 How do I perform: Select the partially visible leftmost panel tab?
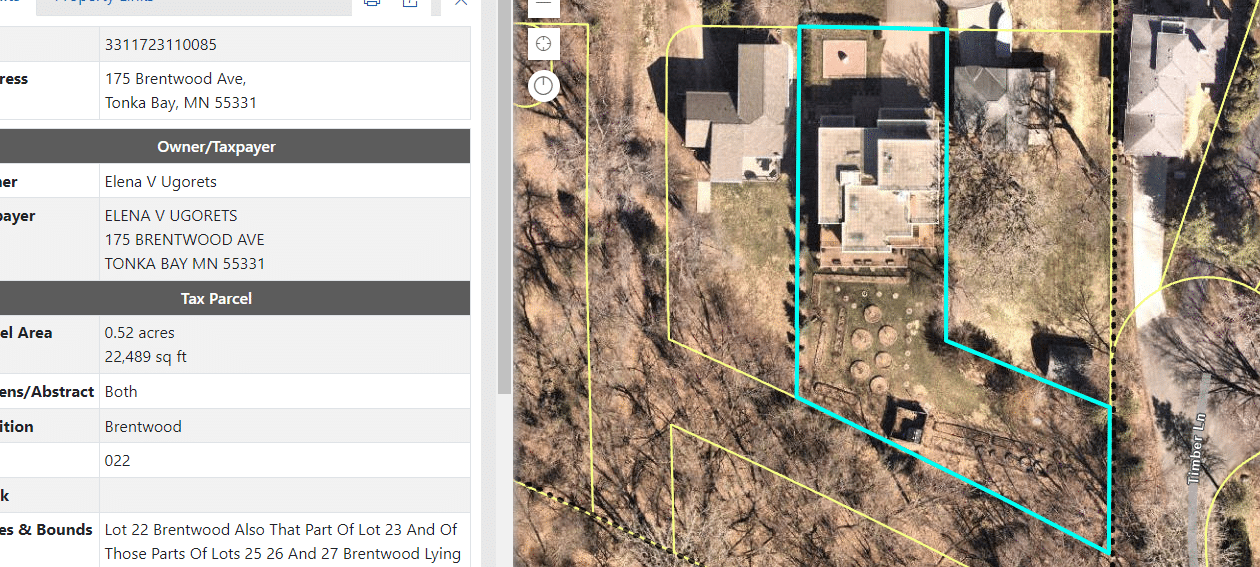tap(17, 3)
